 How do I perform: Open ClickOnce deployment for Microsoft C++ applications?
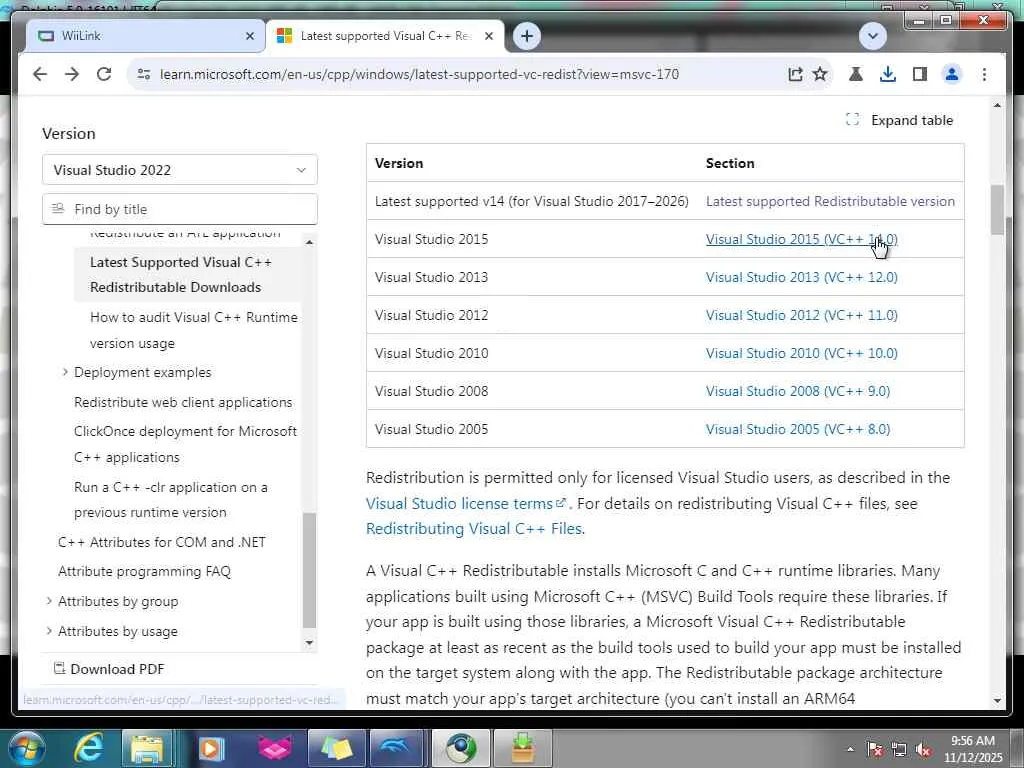[x=185, y=444]
